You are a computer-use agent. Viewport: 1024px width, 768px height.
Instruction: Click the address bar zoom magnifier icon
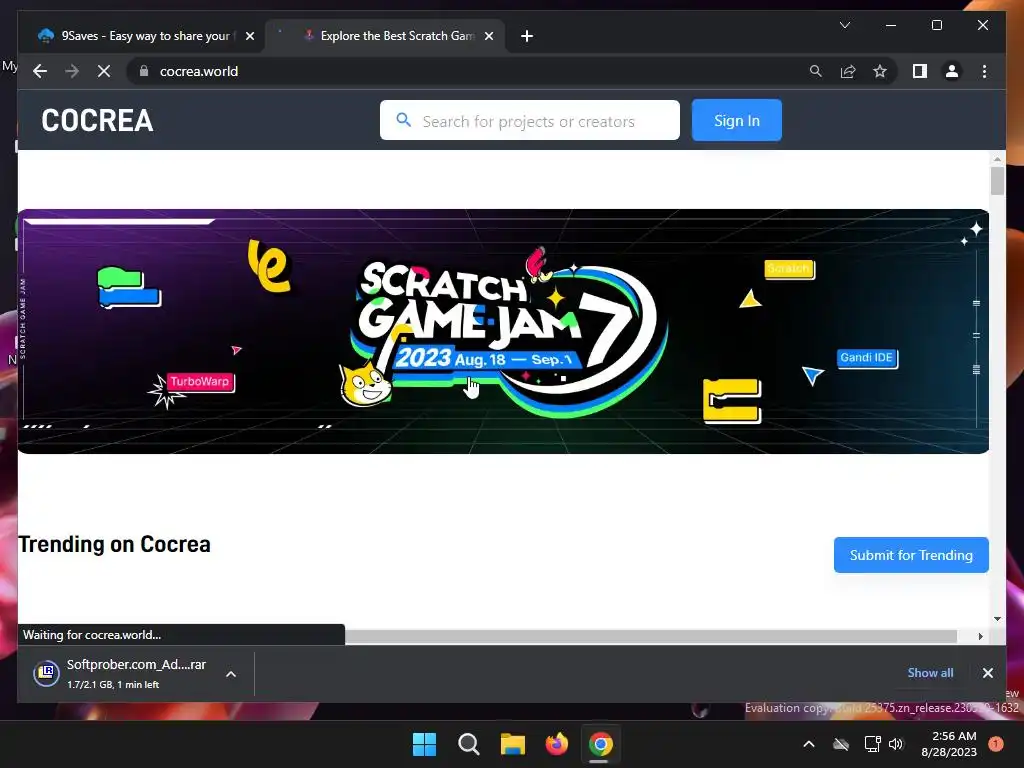point(816,71)
